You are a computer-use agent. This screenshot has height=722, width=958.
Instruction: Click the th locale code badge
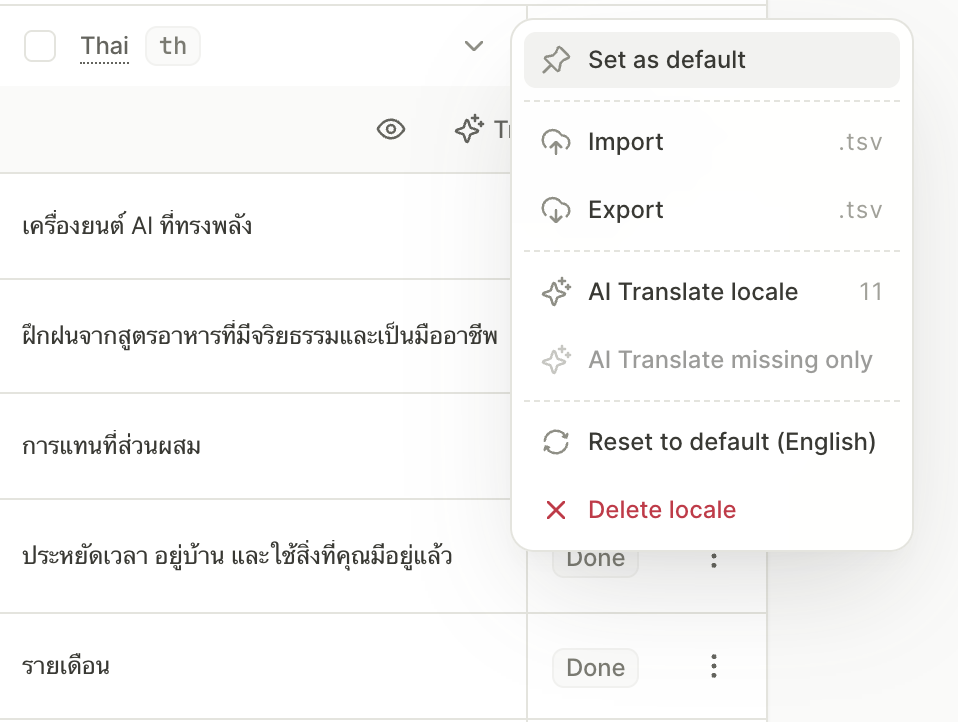pyautogui.click(x=173, y=46)
